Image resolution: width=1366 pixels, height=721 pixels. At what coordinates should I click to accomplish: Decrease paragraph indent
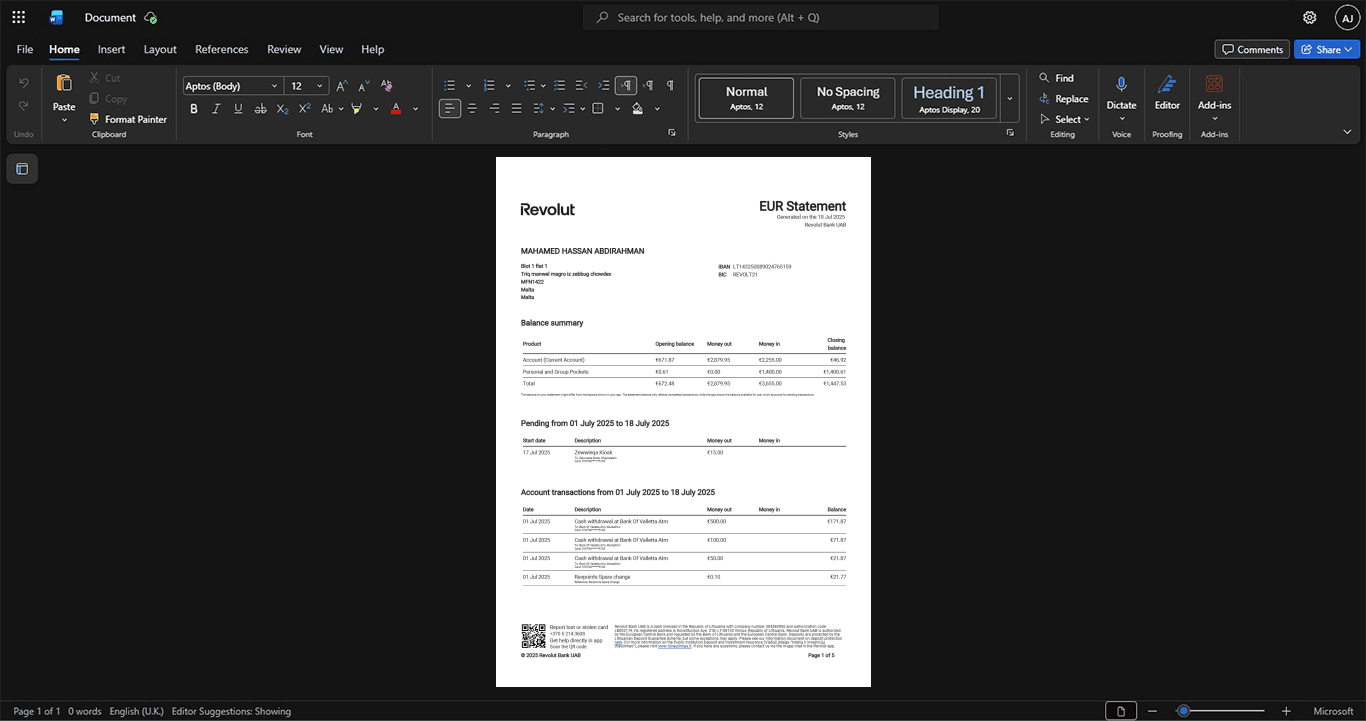[582, 86]
